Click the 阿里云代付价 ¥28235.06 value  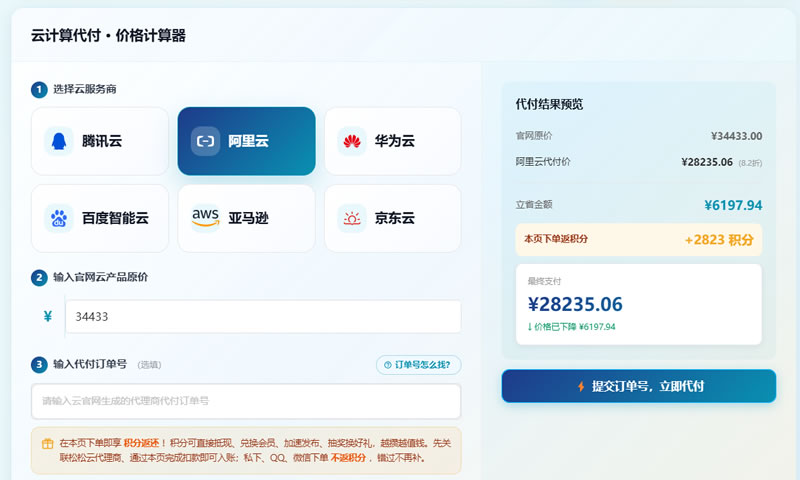pos(707,162)
